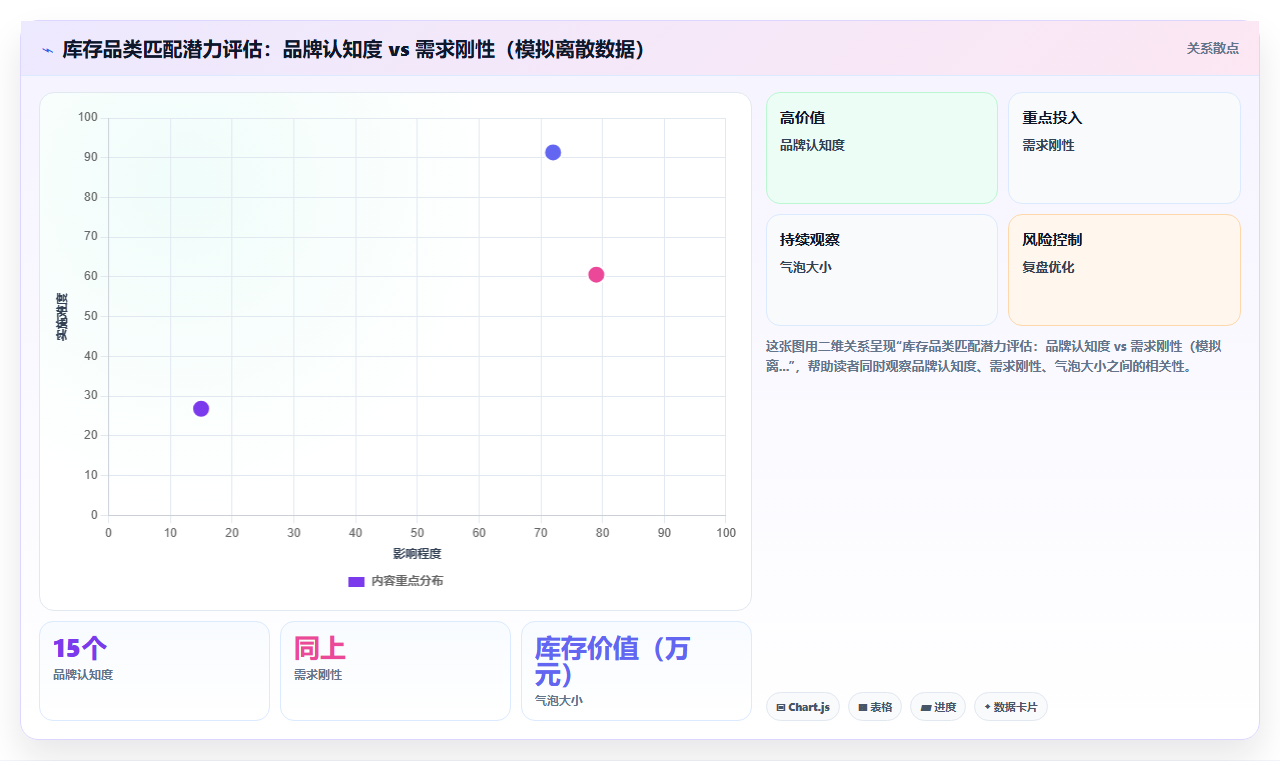This screenshot has width=1280, height=761.
Task: Click 气泡大小 text in 持续观察 card
Action: [806, 267]
